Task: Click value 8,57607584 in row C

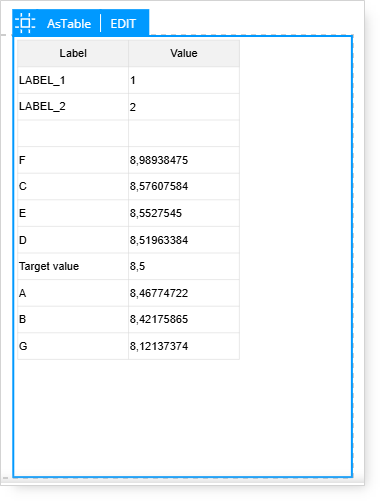Action: tap(159, 186)
